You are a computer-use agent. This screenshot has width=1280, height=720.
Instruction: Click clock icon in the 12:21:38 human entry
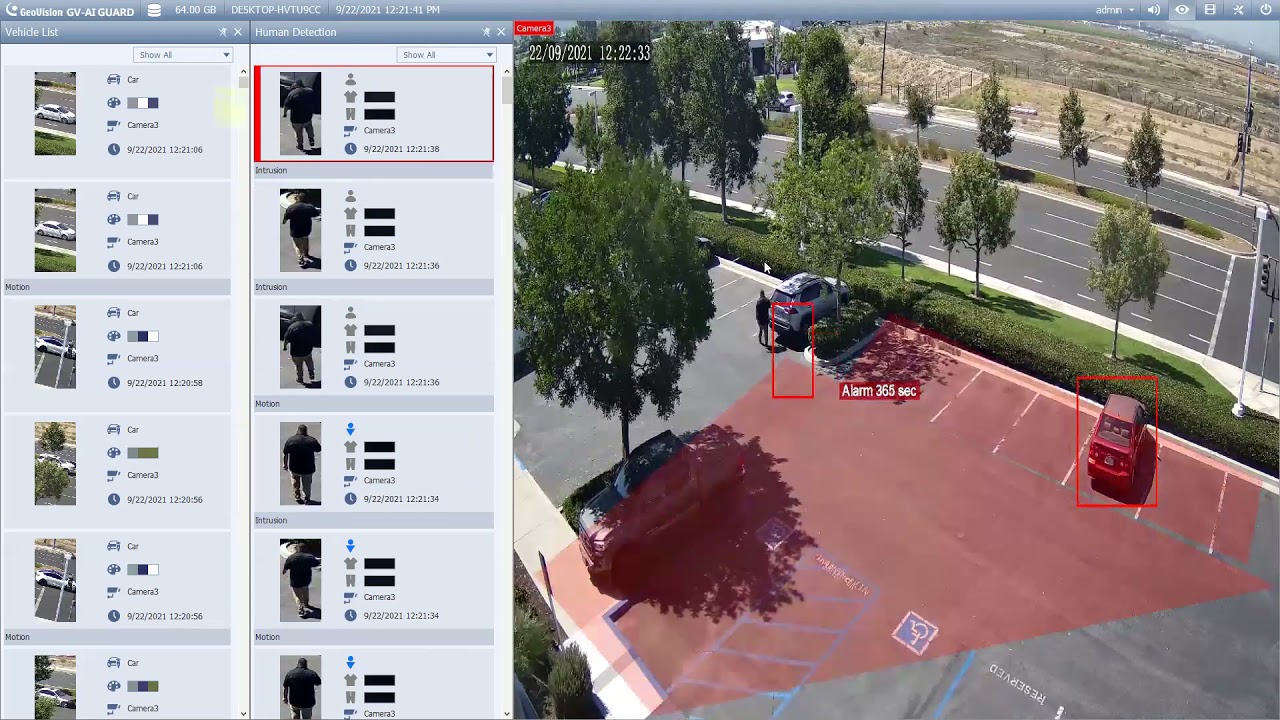[350, 149]
